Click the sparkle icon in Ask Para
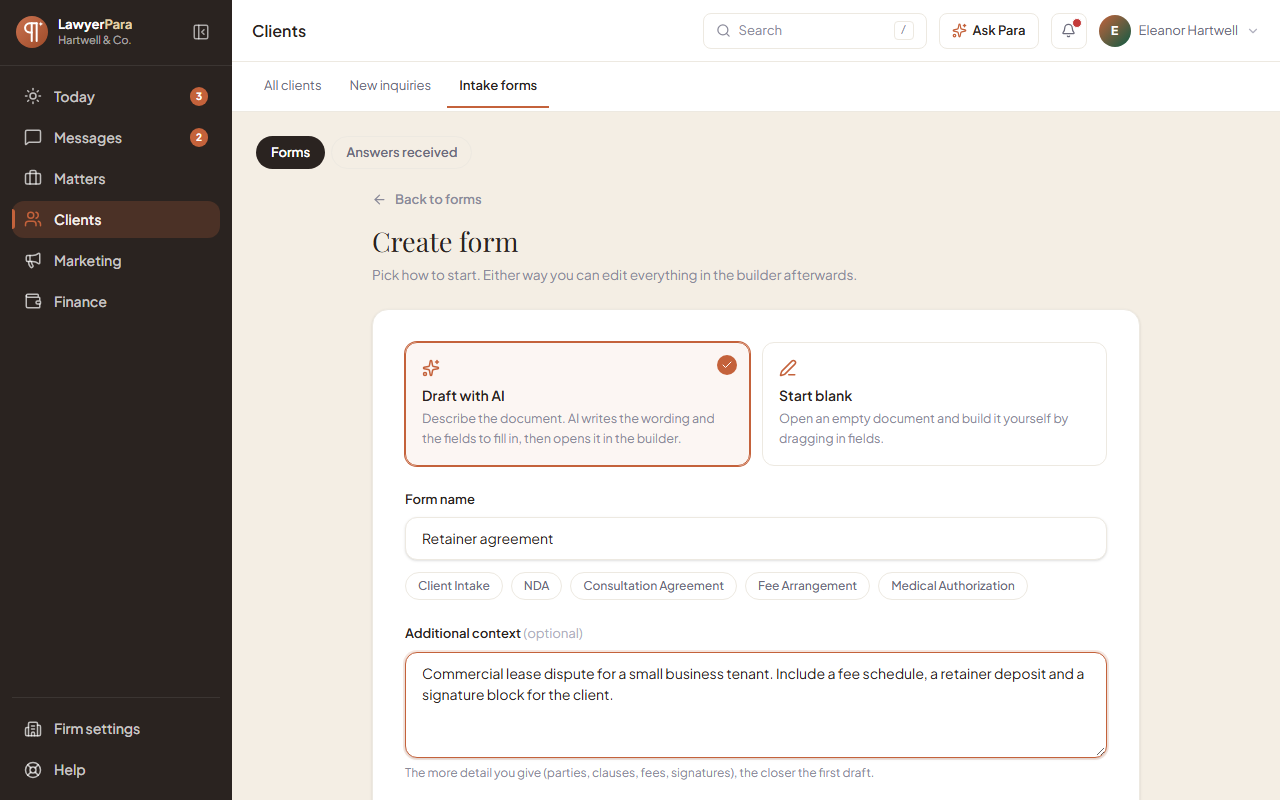1280x800 pixels. coord(960,31)
